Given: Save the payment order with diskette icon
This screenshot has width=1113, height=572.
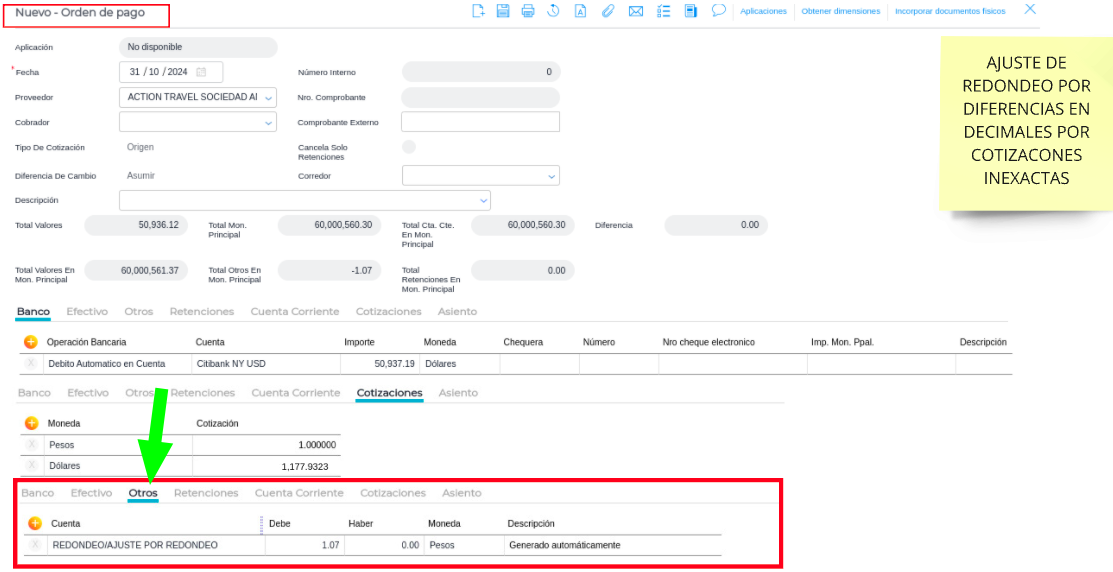Looking at the screenshot, I should tap(503, 11).
